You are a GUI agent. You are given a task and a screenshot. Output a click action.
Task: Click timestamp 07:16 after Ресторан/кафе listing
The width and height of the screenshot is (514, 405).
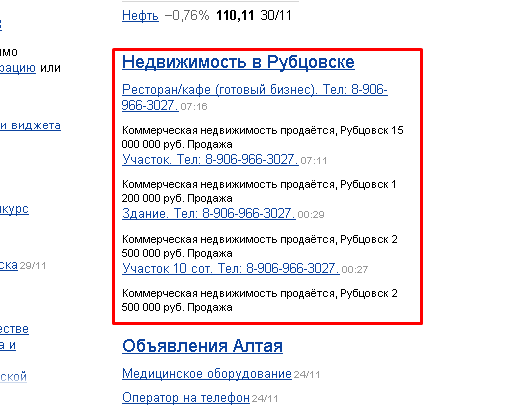click(x=194, y=107)
